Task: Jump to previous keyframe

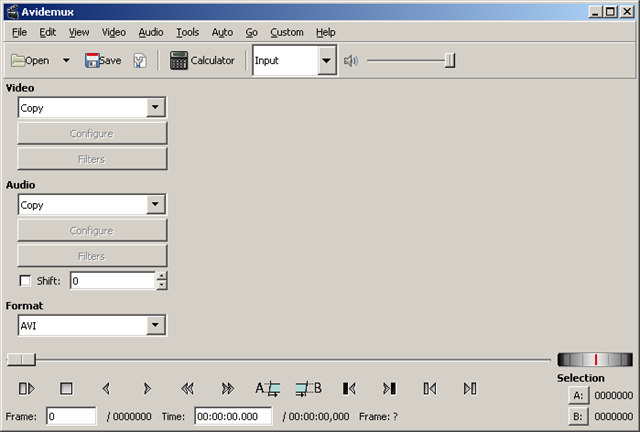Action: pyautogui.click(x=187, y=388)
